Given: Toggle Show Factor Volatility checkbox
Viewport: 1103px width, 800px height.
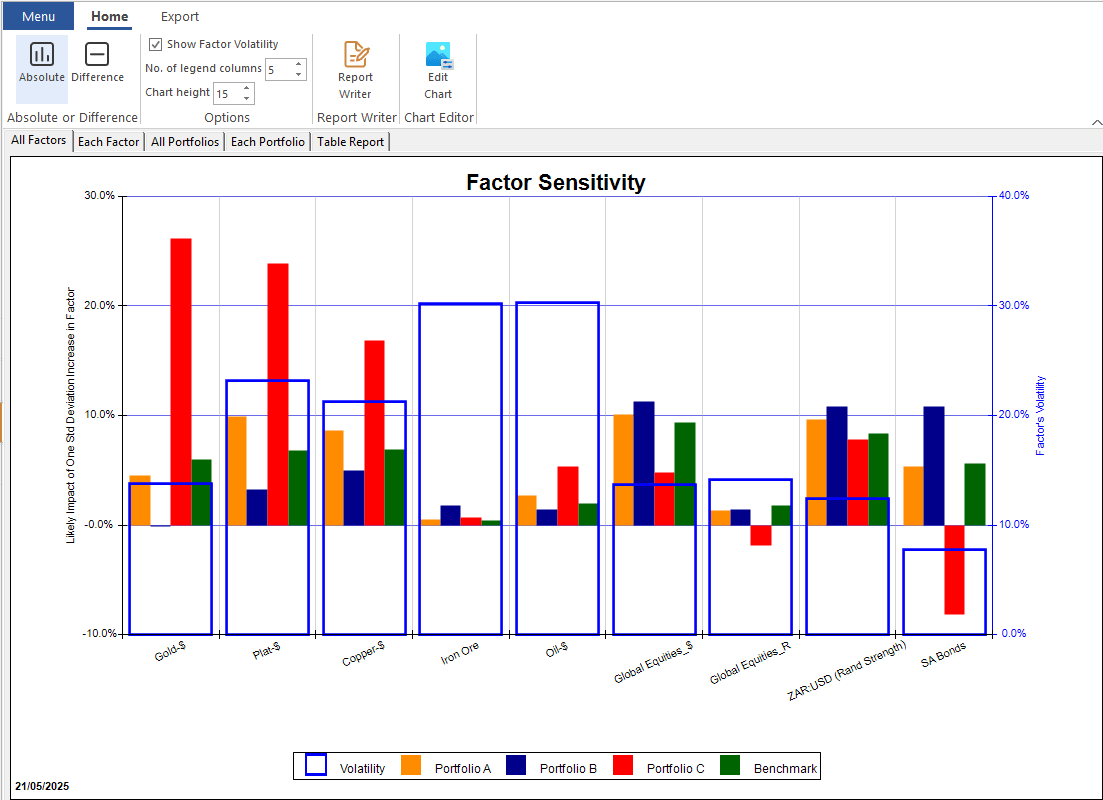Looking at the screenshot, I should click(x=155, y=44).
